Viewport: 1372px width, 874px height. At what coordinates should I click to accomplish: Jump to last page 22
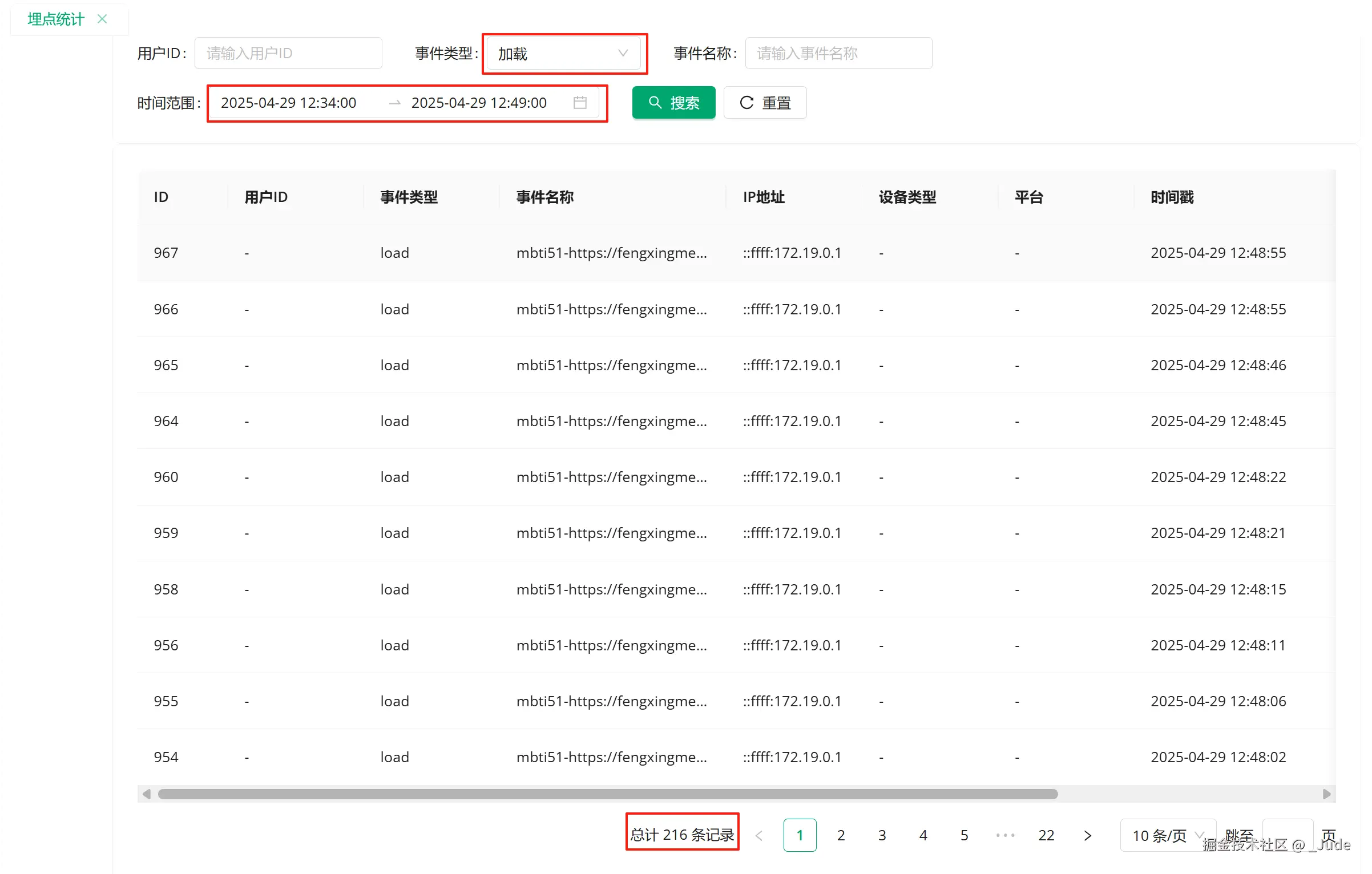click(x=1046, y=835)
